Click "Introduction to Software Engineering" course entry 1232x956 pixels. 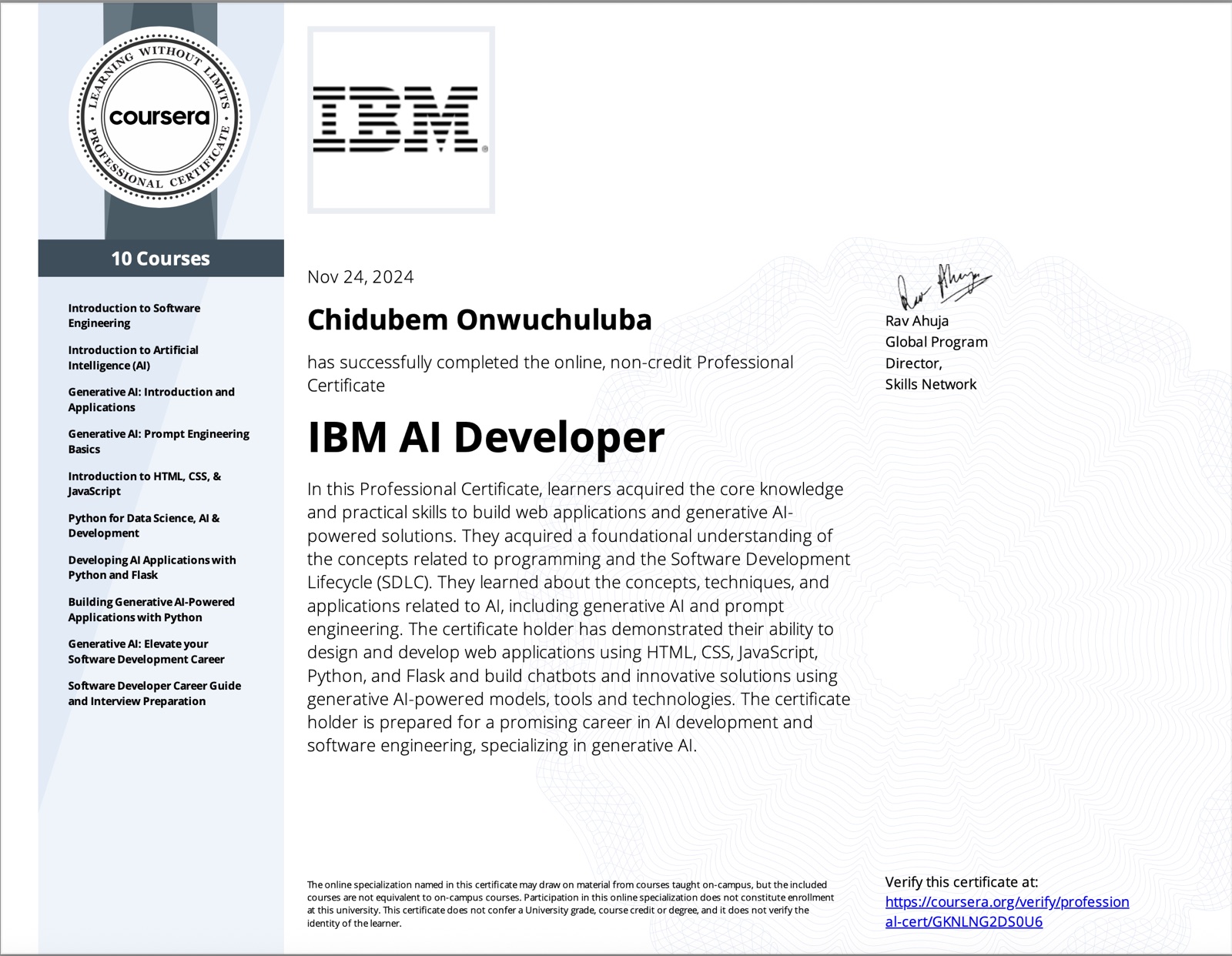(x=134, y=316)
